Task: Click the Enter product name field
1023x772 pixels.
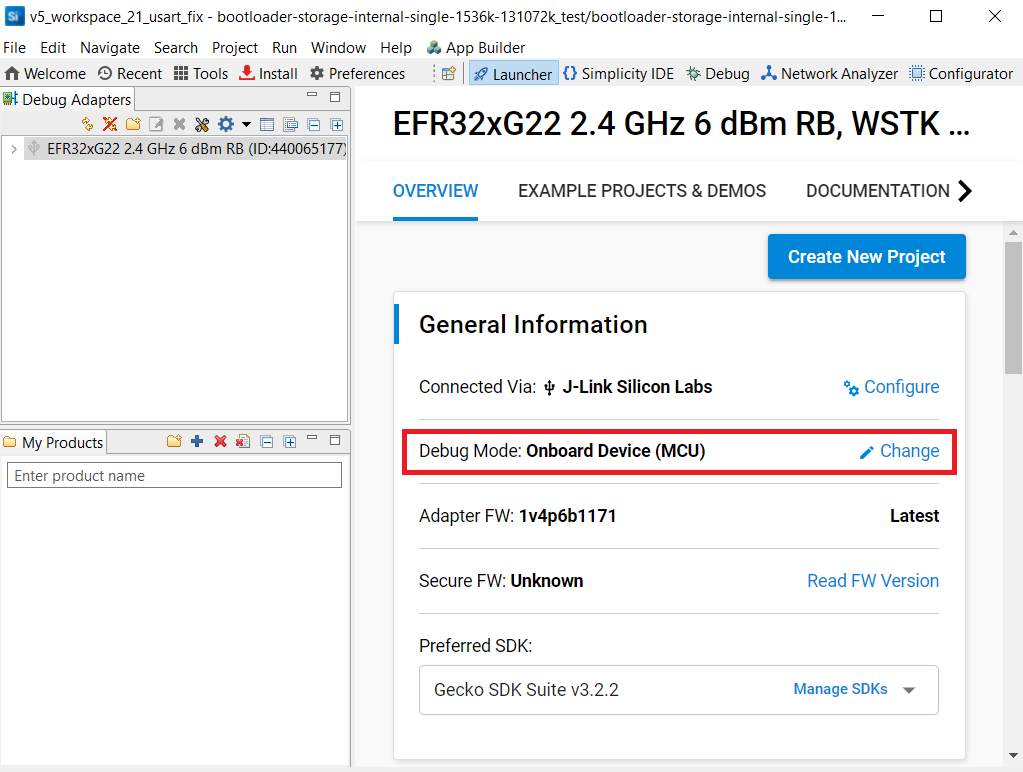Action: [174, 476]
